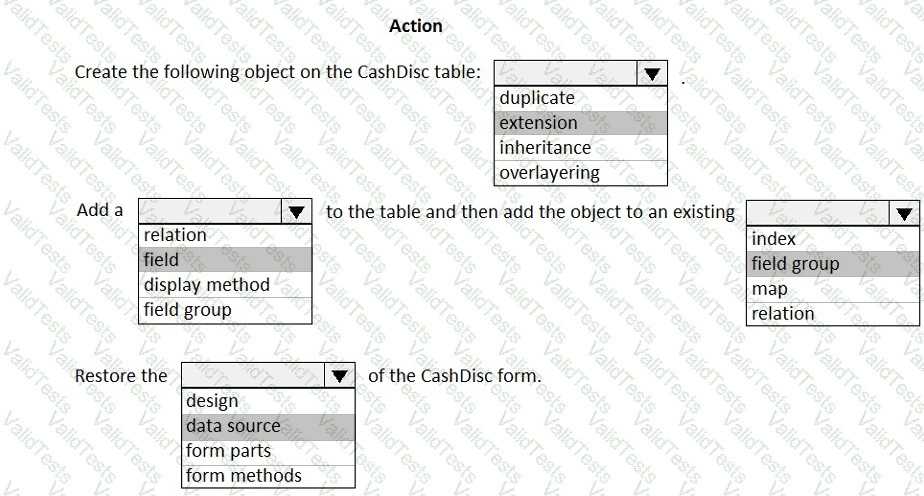The image size is (924, 496).
Task: Select 'duplicate' option in first list
Action: pos(580,98)
